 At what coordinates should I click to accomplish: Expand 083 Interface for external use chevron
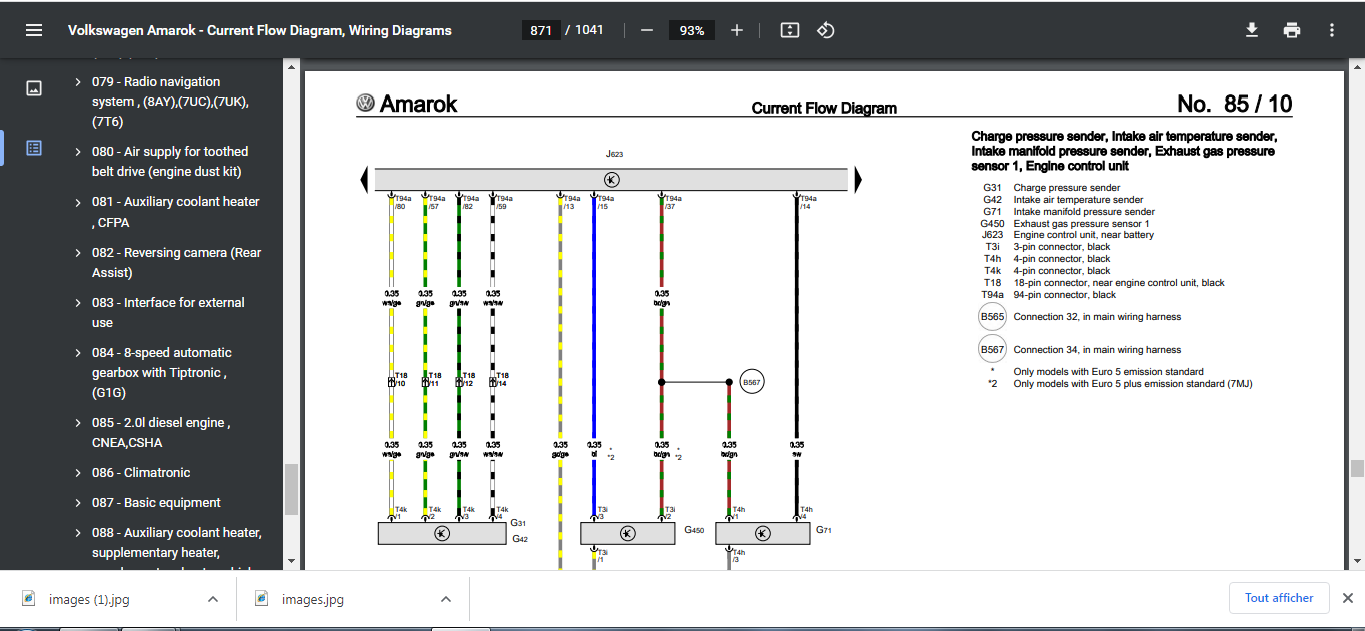click(78, 302)
